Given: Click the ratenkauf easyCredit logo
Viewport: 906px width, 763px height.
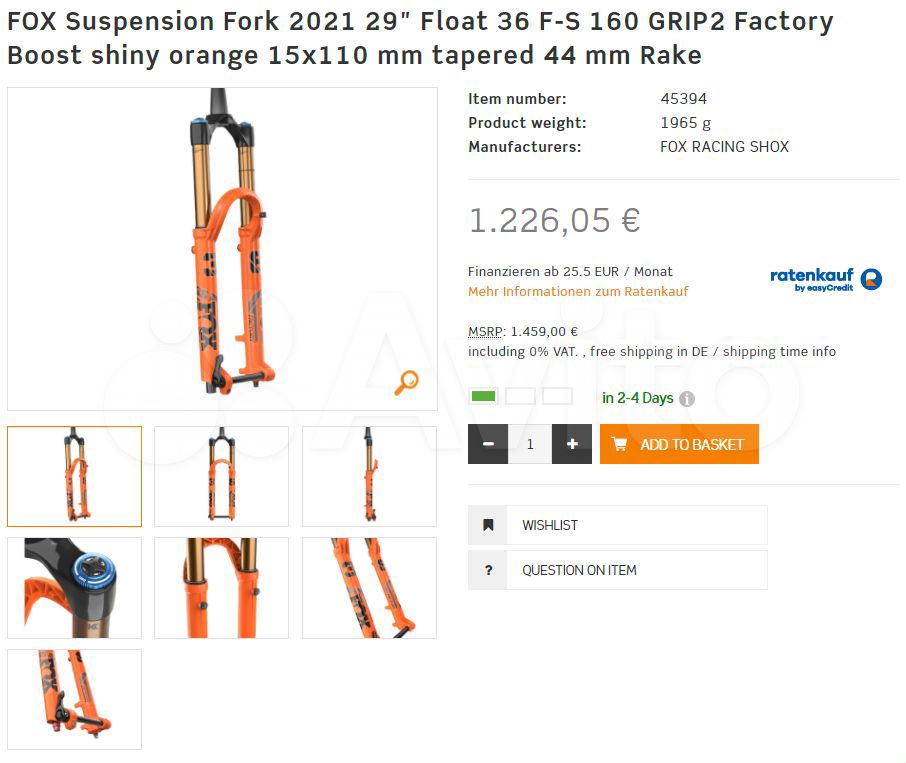Looking at the screenshot, I should point(826,280).
